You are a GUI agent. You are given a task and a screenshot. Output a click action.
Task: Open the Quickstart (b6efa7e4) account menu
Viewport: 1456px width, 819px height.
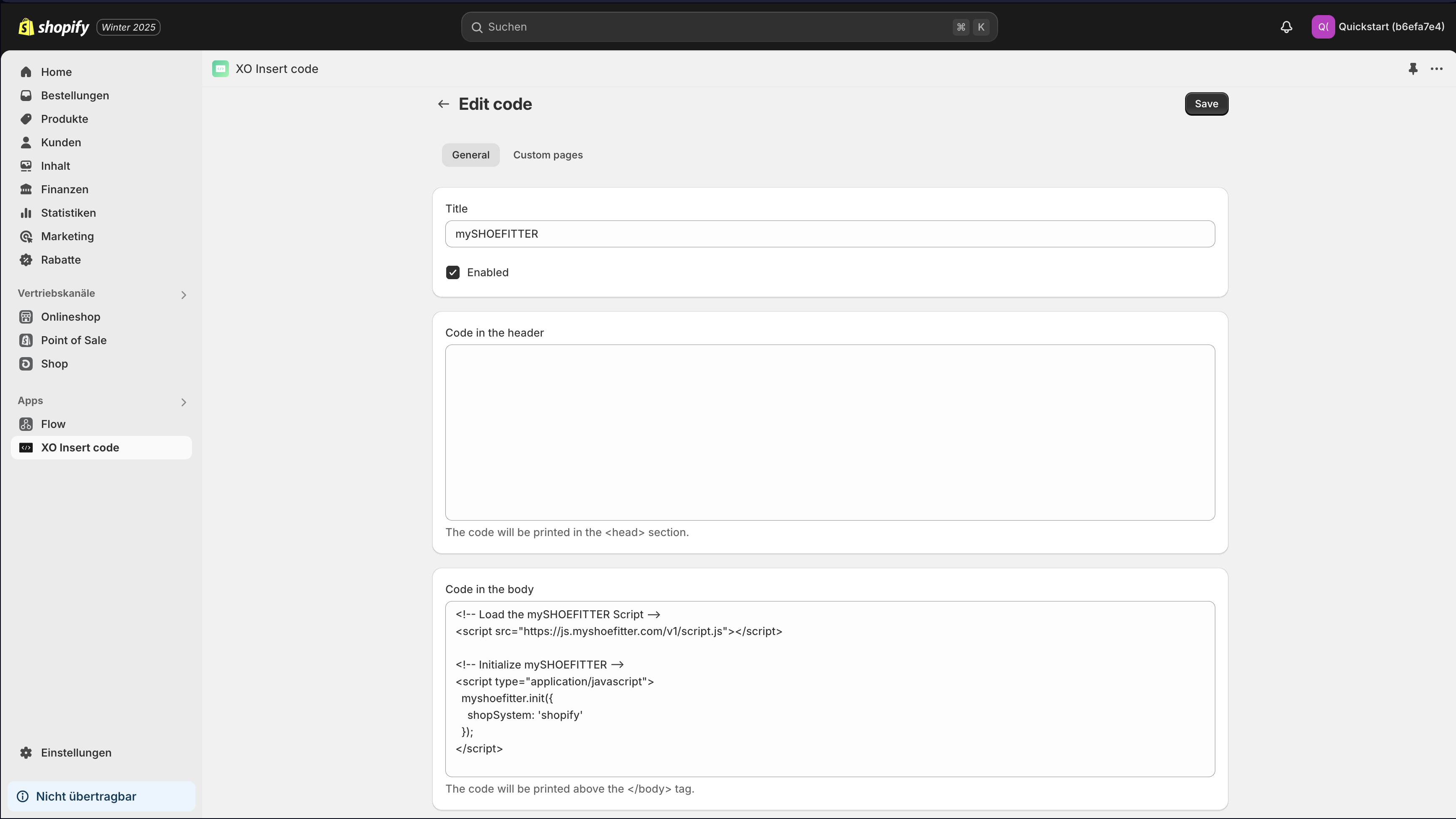(1378, 26)
